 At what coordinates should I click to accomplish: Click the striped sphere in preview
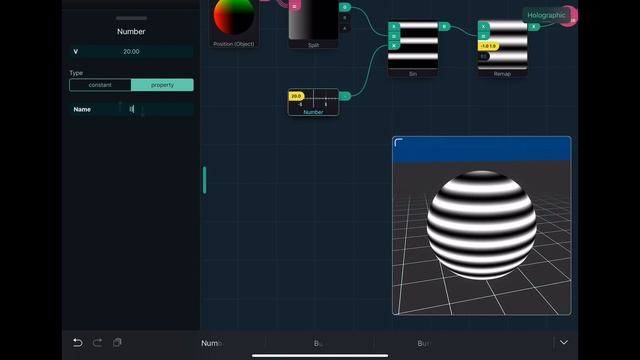pyautogui.click(x=482, y=225)
